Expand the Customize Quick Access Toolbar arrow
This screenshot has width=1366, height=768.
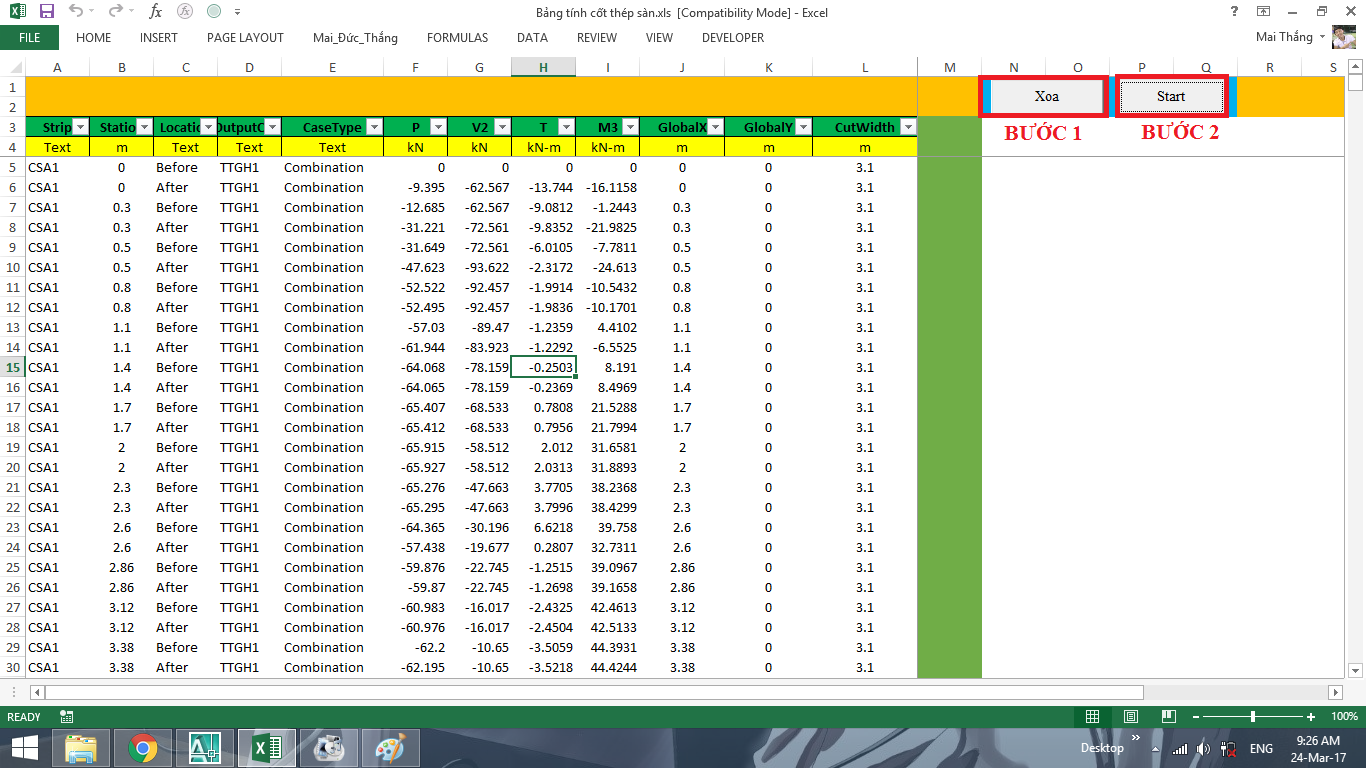click(x=237, y=13)
